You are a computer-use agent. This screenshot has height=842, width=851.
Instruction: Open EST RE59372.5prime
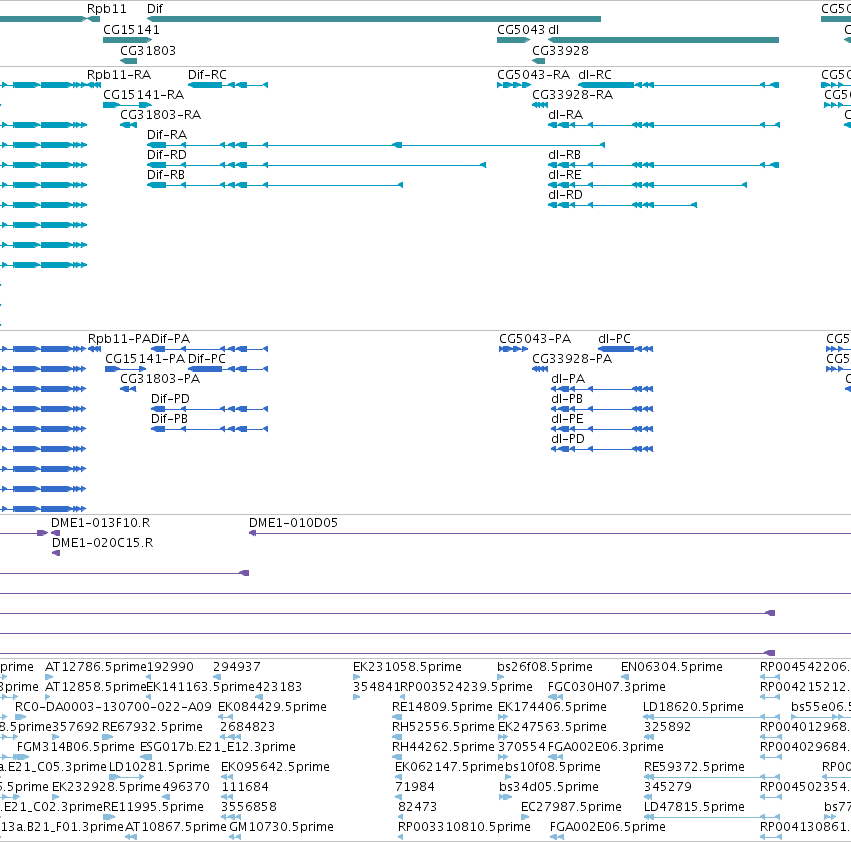click(694, 767)
